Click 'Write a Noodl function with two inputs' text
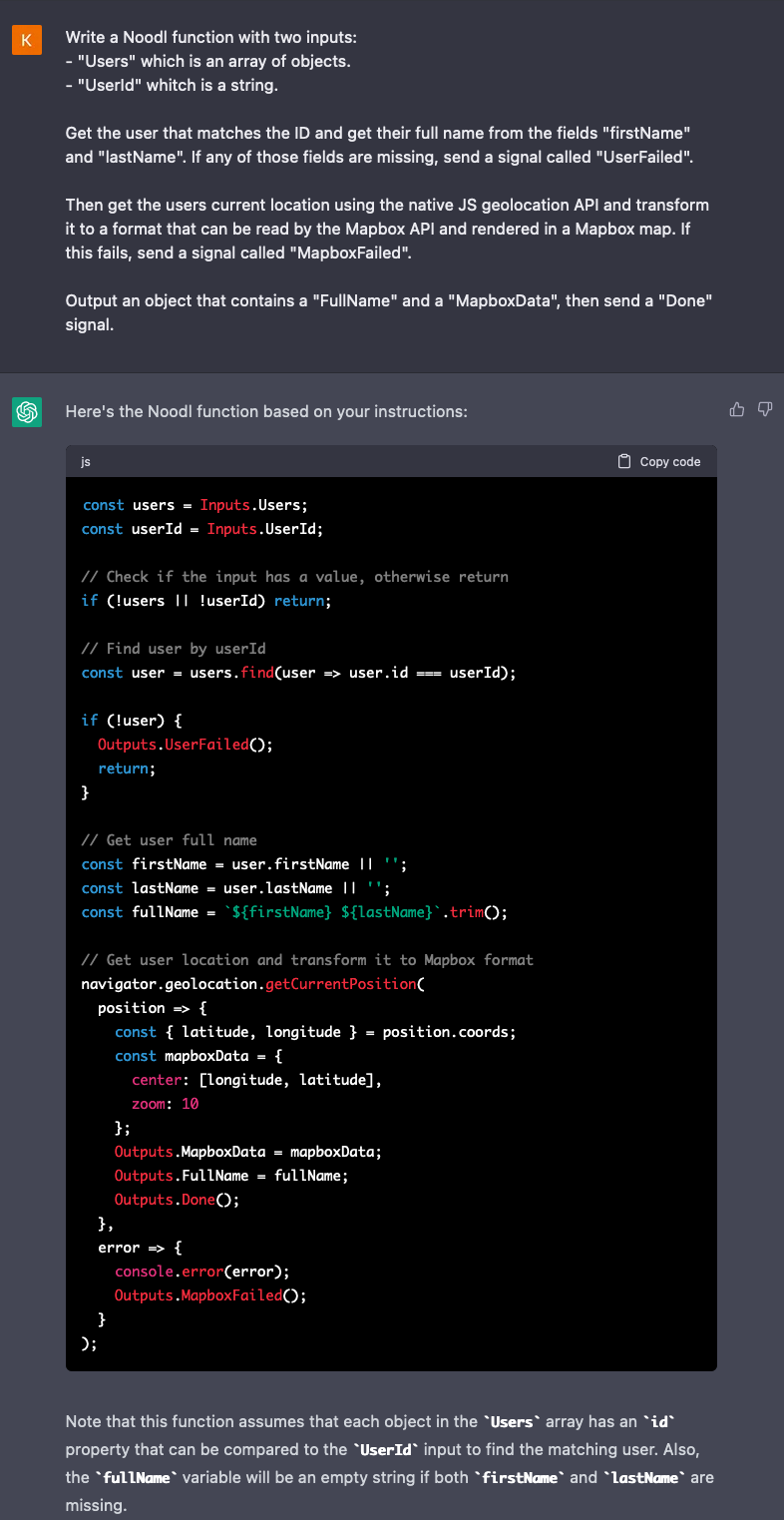The width and height of the screenshot is (784, 1520). tap(210, 38)
